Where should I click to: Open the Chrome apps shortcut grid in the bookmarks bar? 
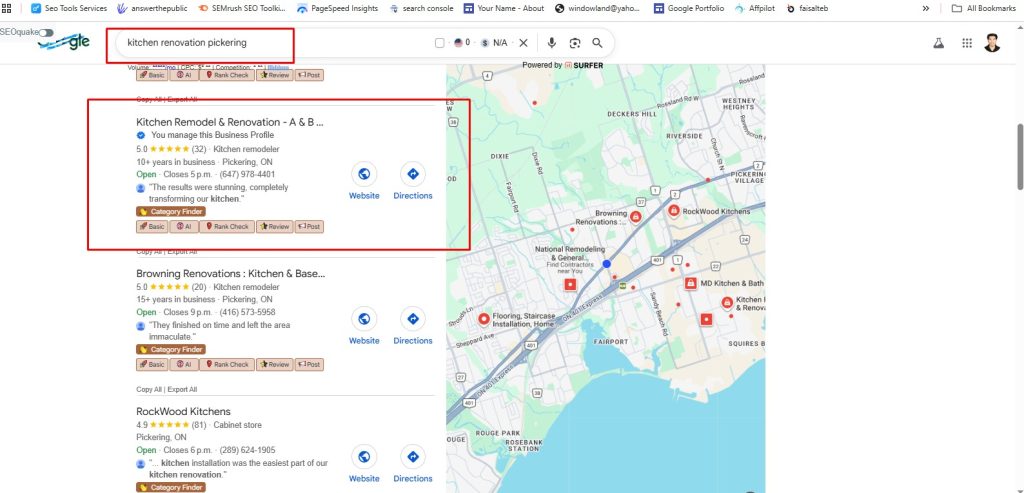7,8
